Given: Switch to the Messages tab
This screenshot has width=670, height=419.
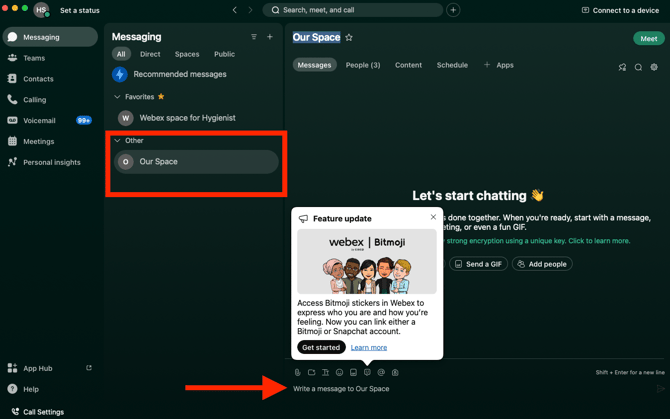Looking at the screenshot, I should pyautogui.click(x=314, y=65).
